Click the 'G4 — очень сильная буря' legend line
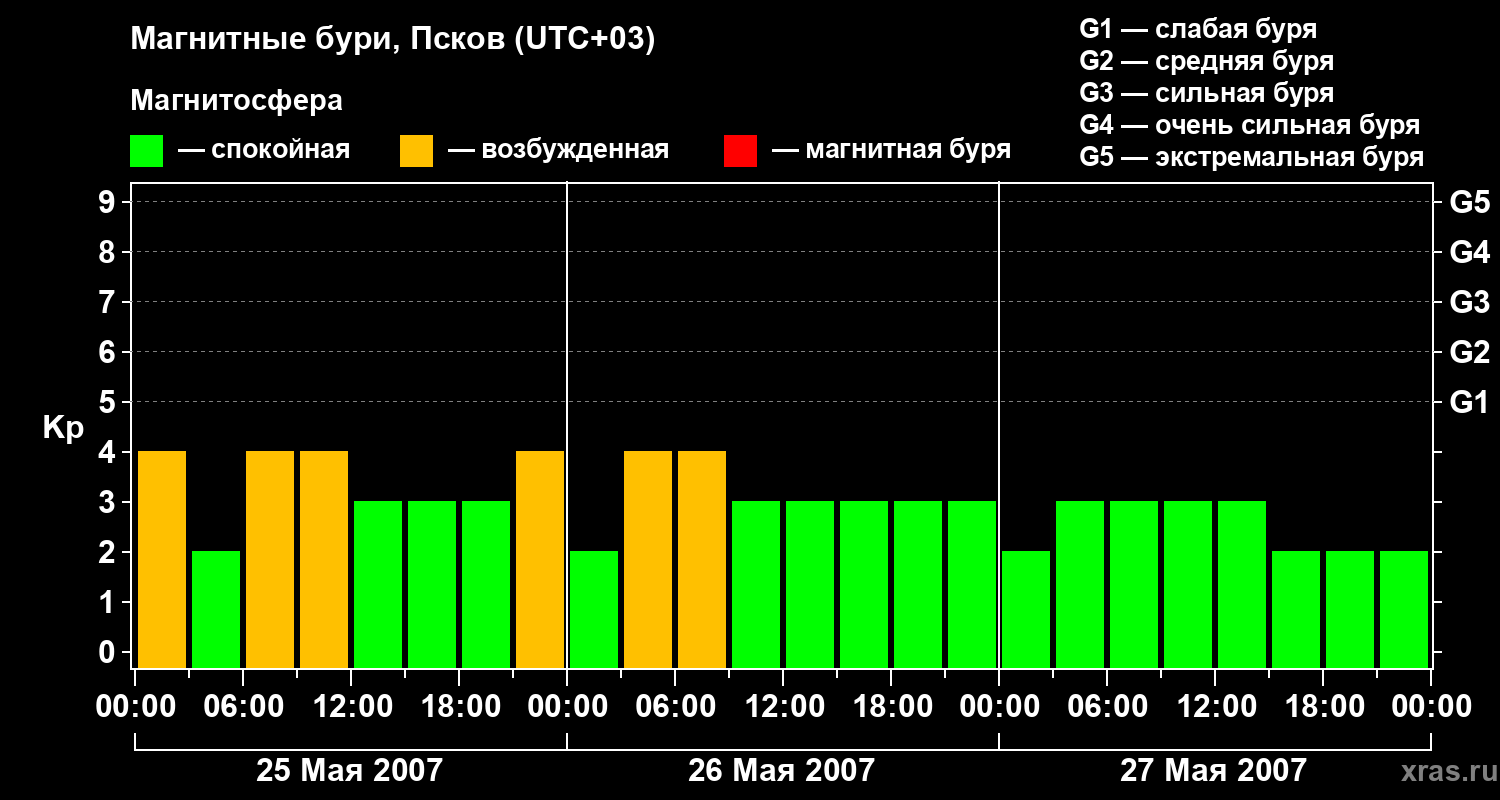1500x800 pixels. tap(1249, 125)
